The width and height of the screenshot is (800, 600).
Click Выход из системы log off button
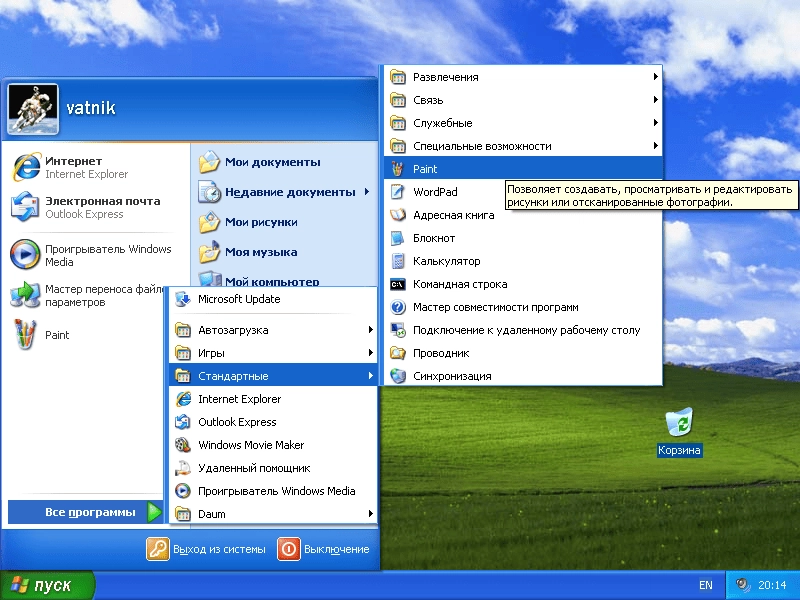(x=206, y=549)
